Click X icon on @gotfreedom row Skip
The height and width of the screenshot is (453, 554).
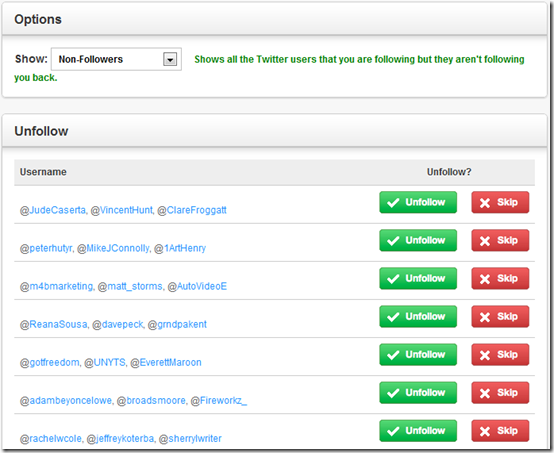(485, 355)
